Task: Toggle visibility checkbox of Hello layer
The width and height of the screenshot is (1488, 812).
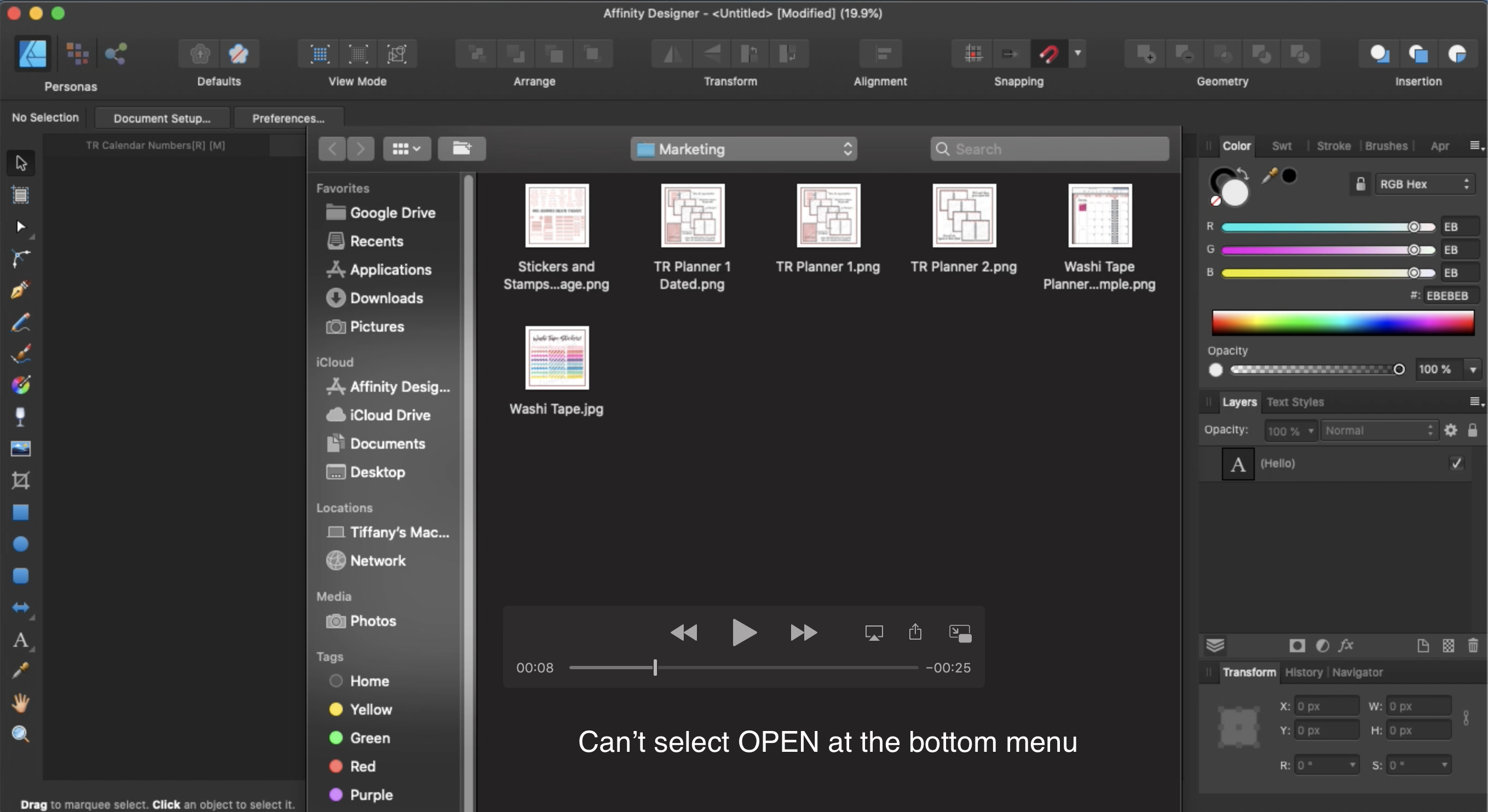Action: click(1456, 463)
